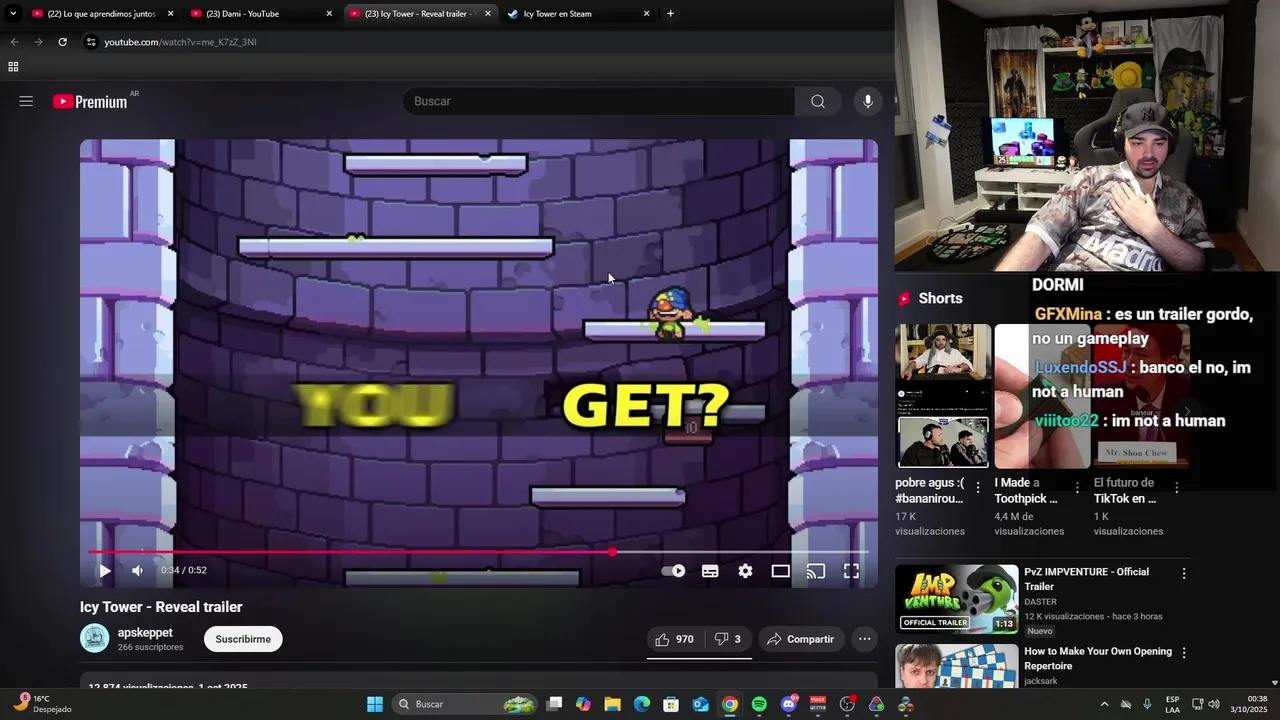This screenshot has width=1280, height=720.
Task: Click the search magnifier button
Action: 818,101
